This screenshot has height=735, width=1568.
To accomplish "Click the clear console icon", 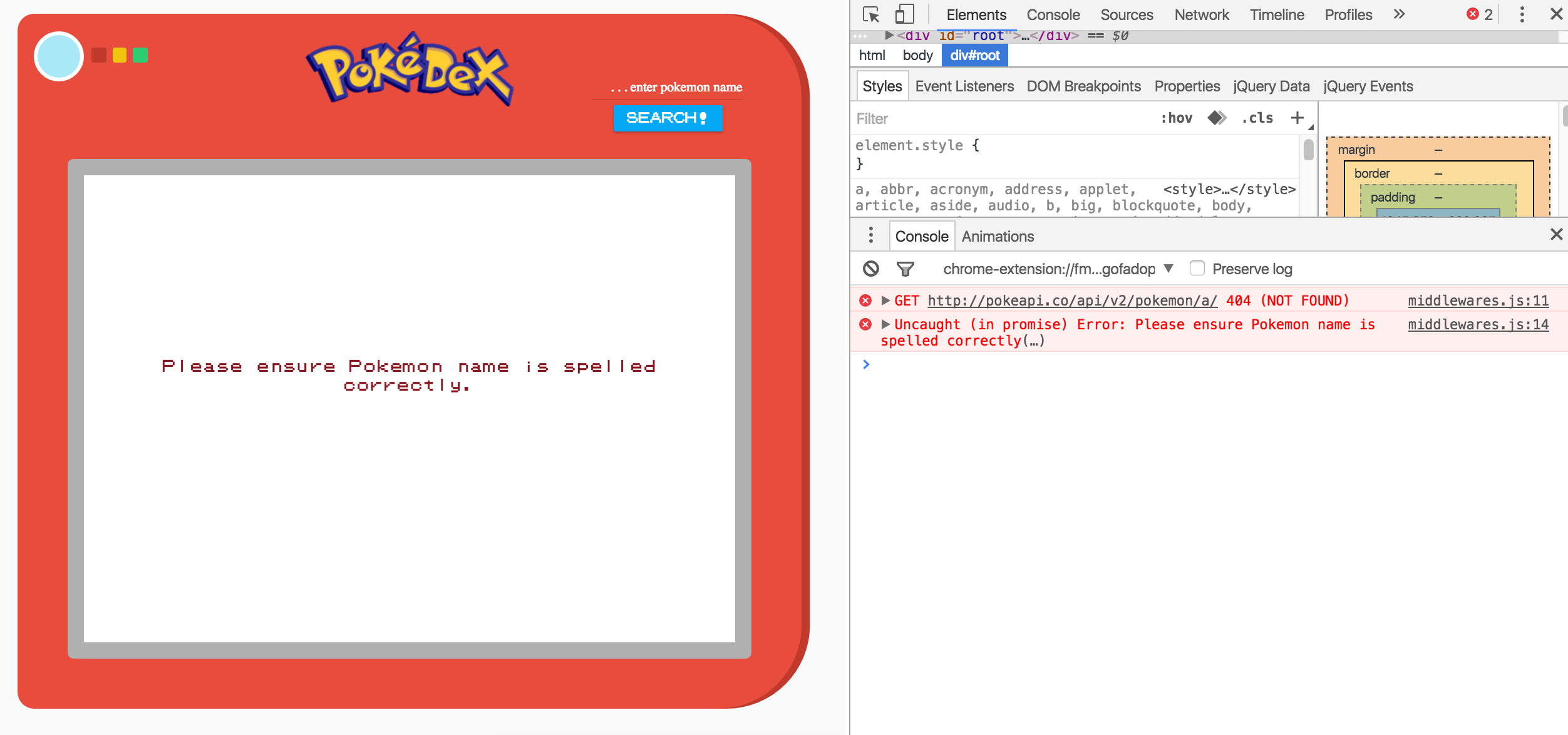I will pyautogui.click(x=872, y=269).
